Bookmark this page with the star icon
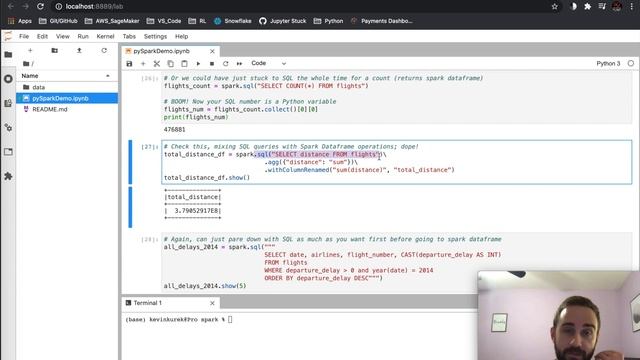 554,7
